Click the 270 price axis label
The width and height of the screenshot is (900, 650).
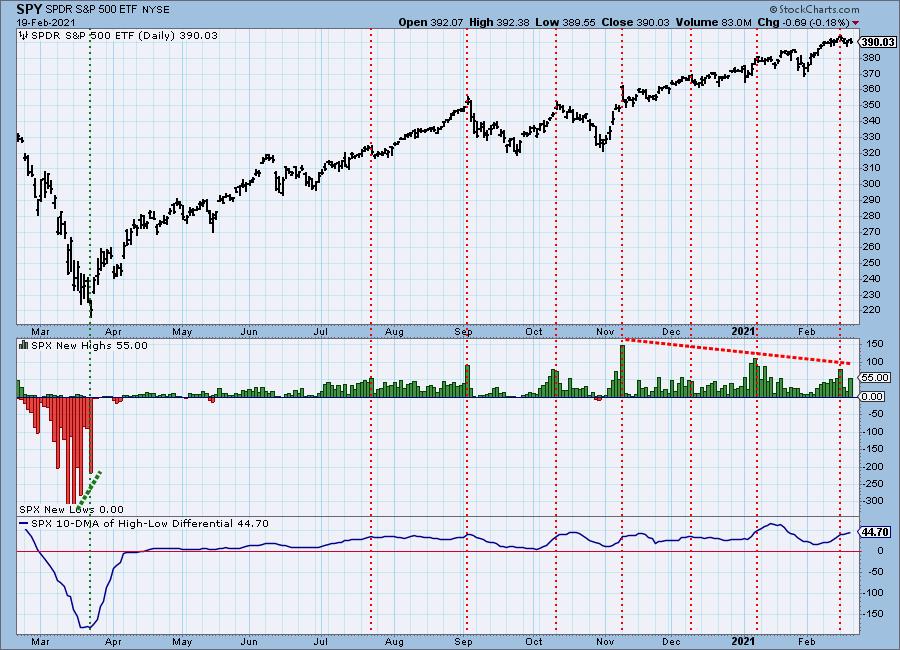click(871, 231)
